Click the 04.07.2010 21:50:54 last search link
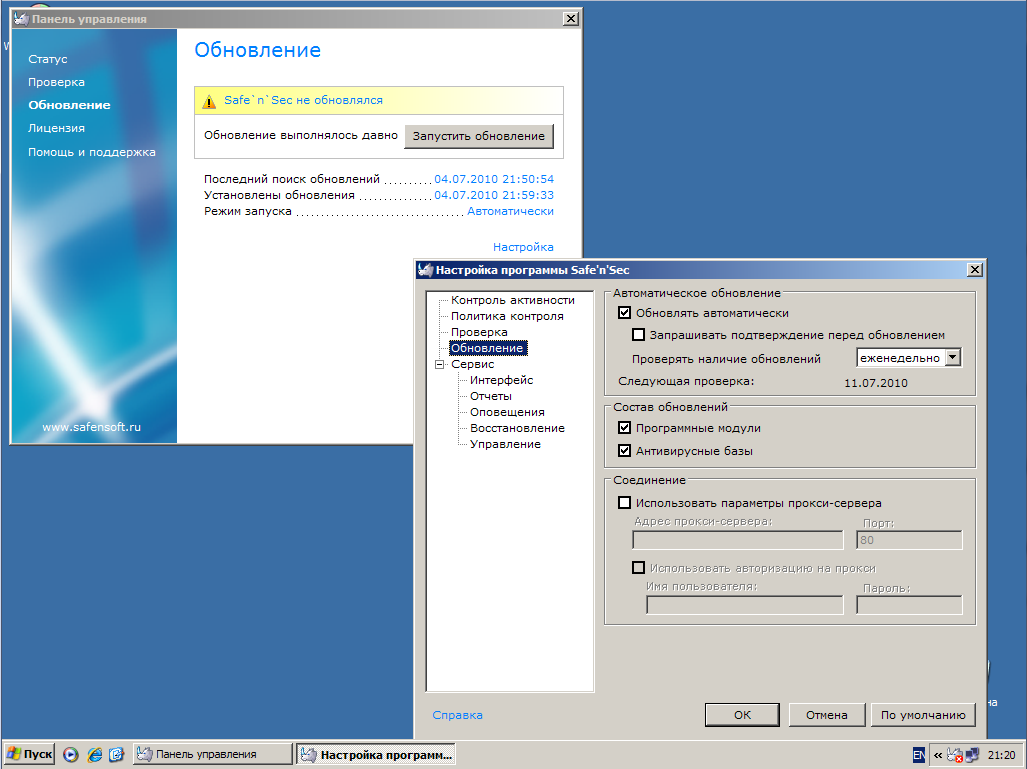 pos(494,179)
